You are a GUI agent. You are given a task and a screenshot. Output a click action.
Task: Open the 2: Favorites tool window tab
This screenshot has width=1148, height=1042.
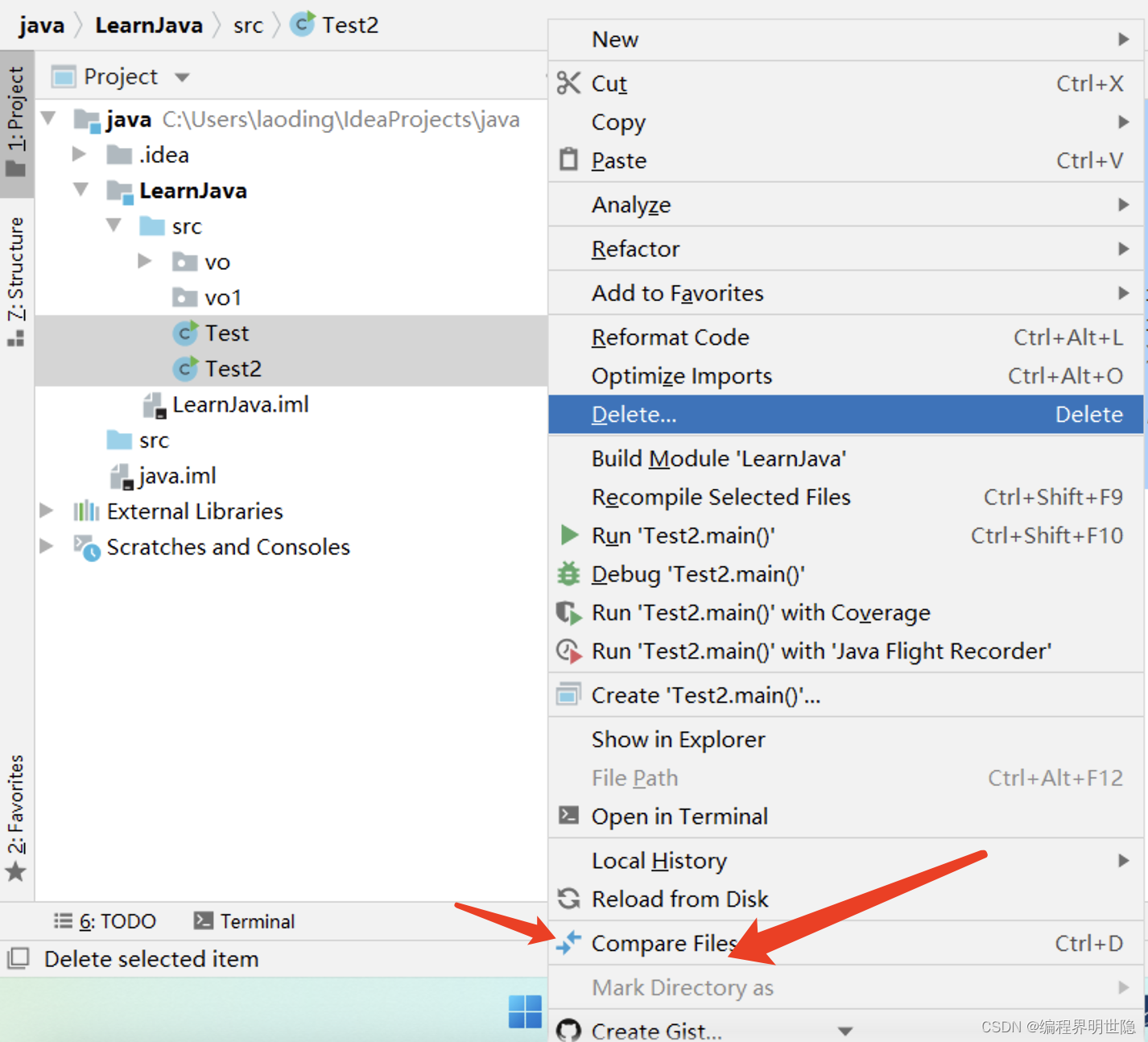(16, 817)
